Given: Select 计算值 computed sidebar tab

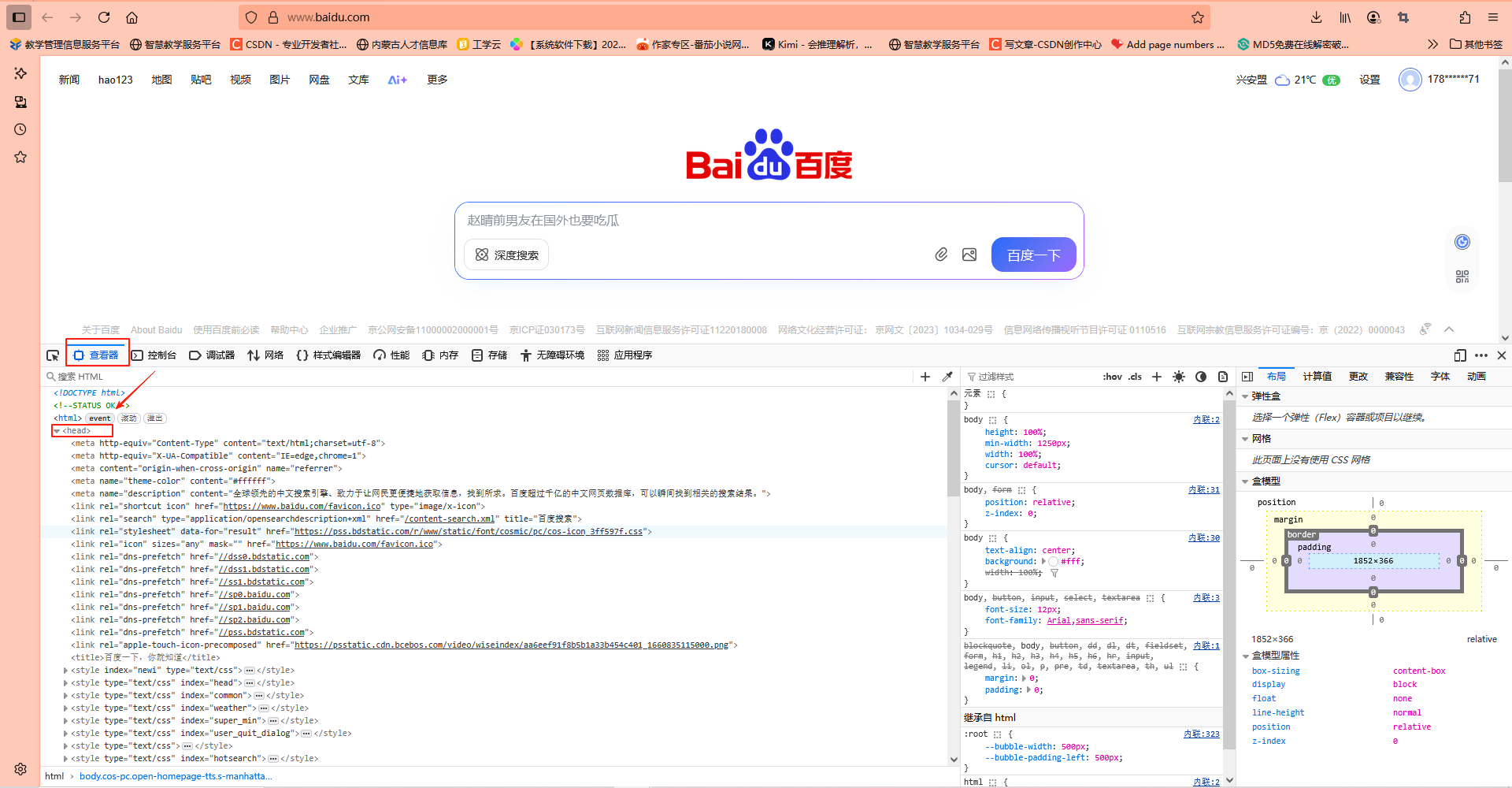Looking at the screenshot, I should [x=1317, y=377].
